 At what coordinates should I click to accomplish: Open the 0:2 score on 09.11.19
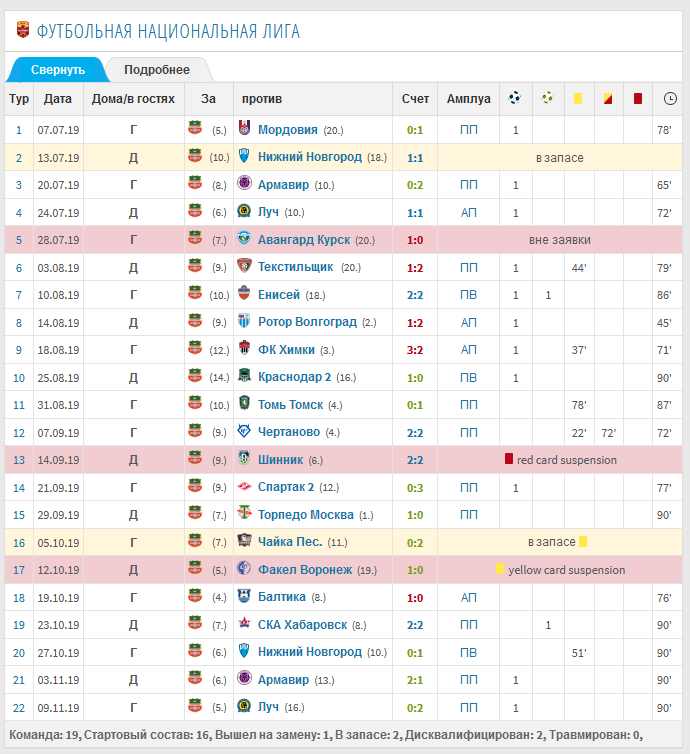point(415,708)
